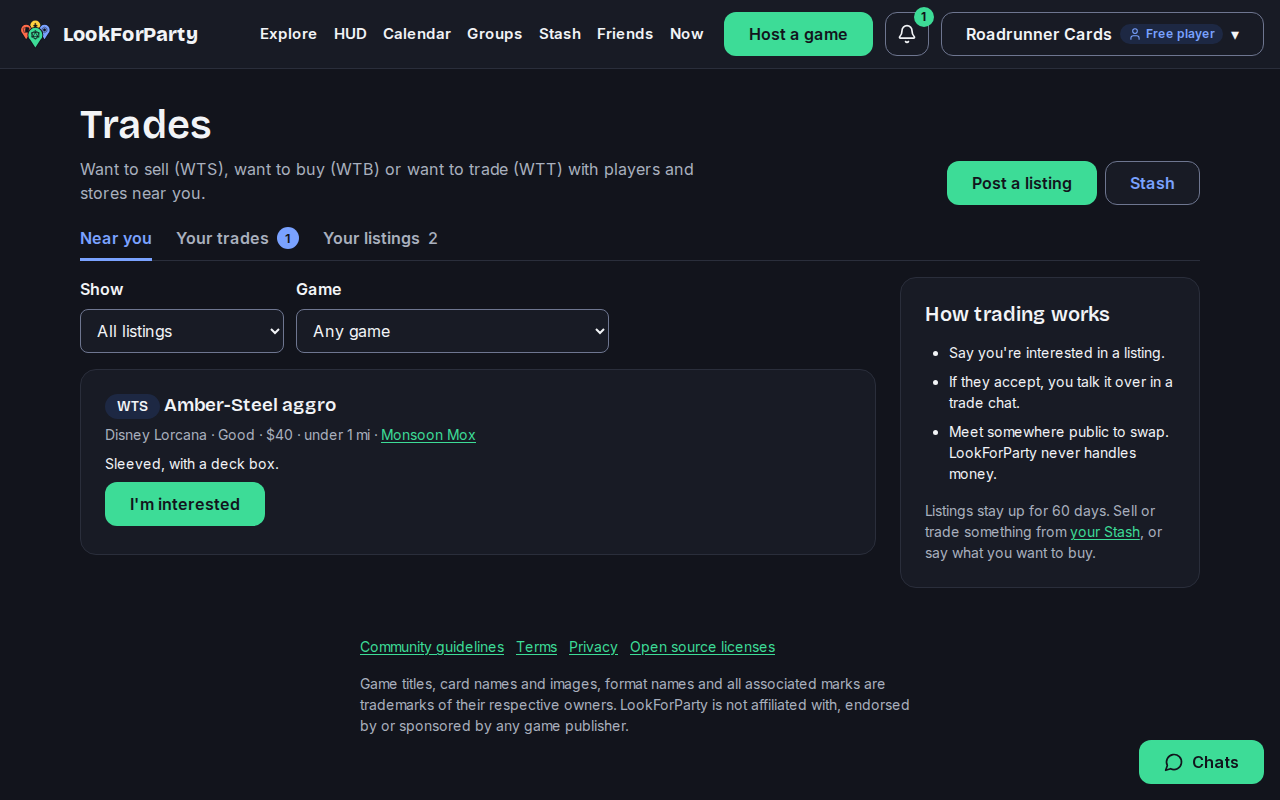Click the Chats speech bubble icon
This screenshot has width=1280, height=800.
pyautogui.click(x=1174, y=762)
